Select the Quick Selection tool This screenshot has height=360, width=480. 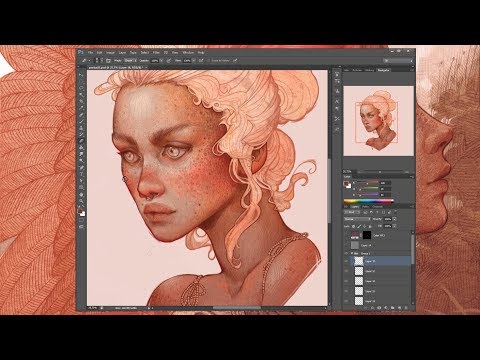[x=81, y=95]
